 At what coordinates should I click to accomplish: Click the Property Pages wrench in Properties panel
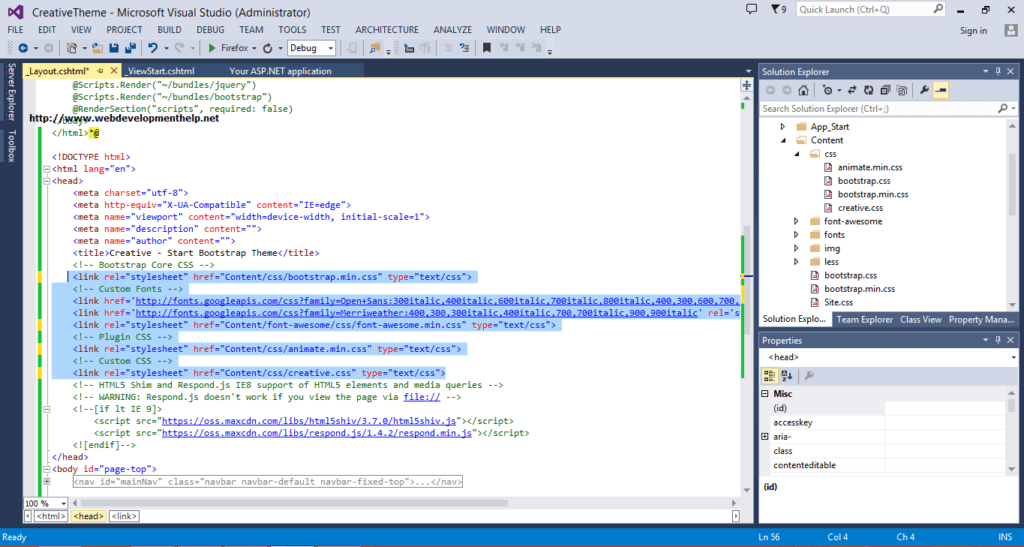click(x=808, y=375)
